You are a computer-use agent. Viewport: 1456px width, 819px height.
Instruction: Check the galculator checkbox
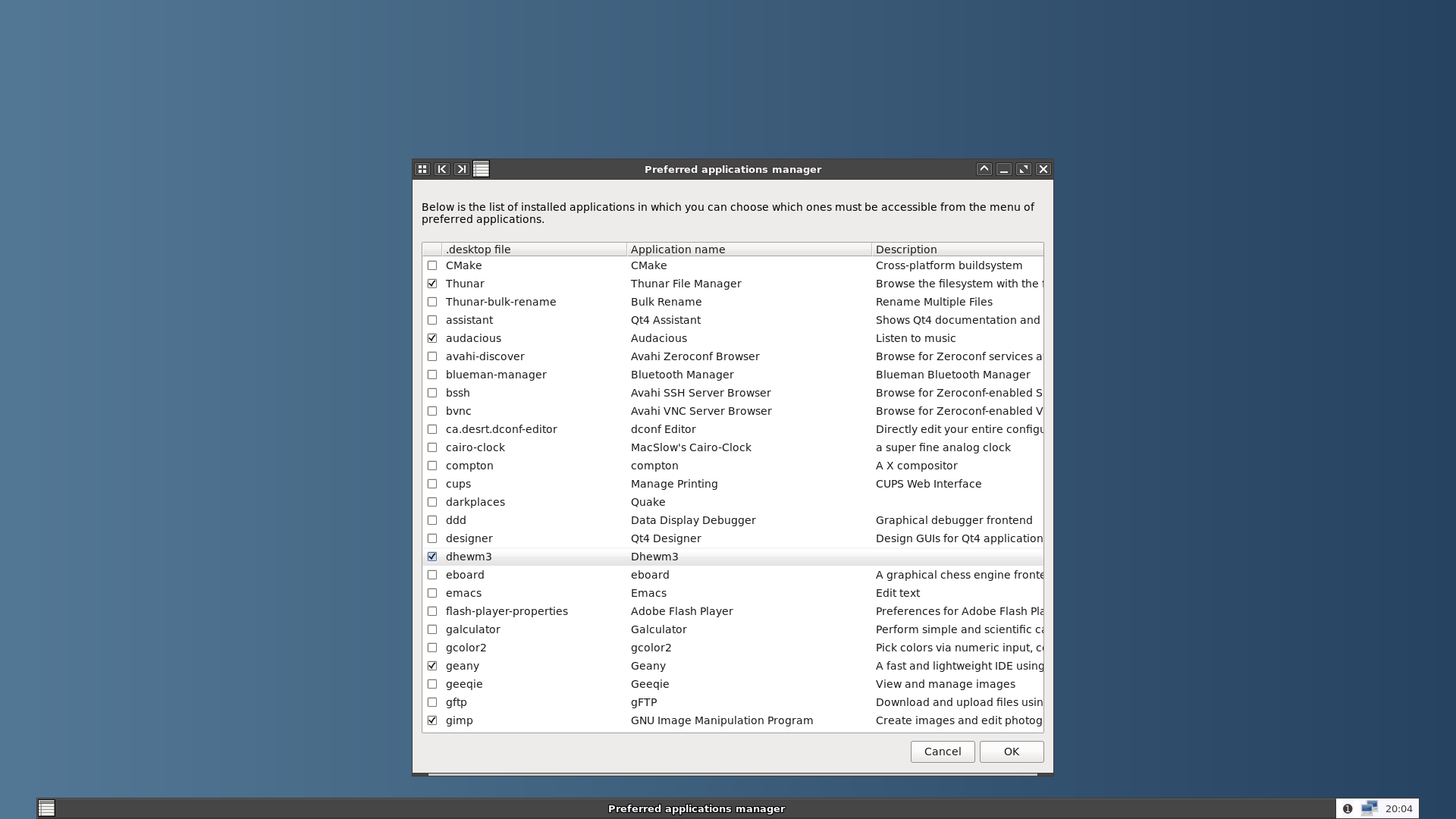[x=432, y=629]
